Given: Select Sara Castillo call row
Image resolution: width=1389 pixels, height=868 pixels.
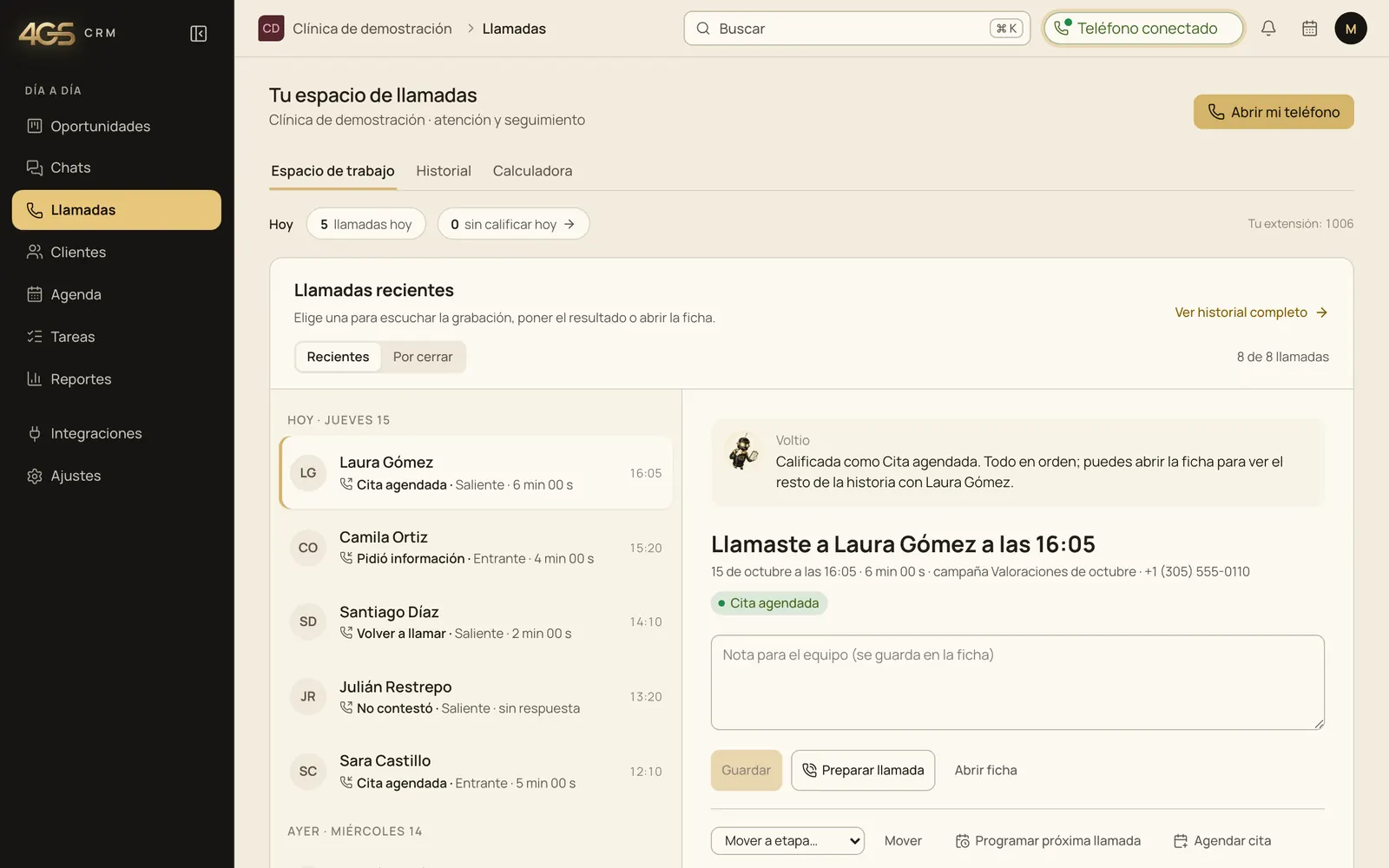Looking at the screenshot, I should coord(476,772).
